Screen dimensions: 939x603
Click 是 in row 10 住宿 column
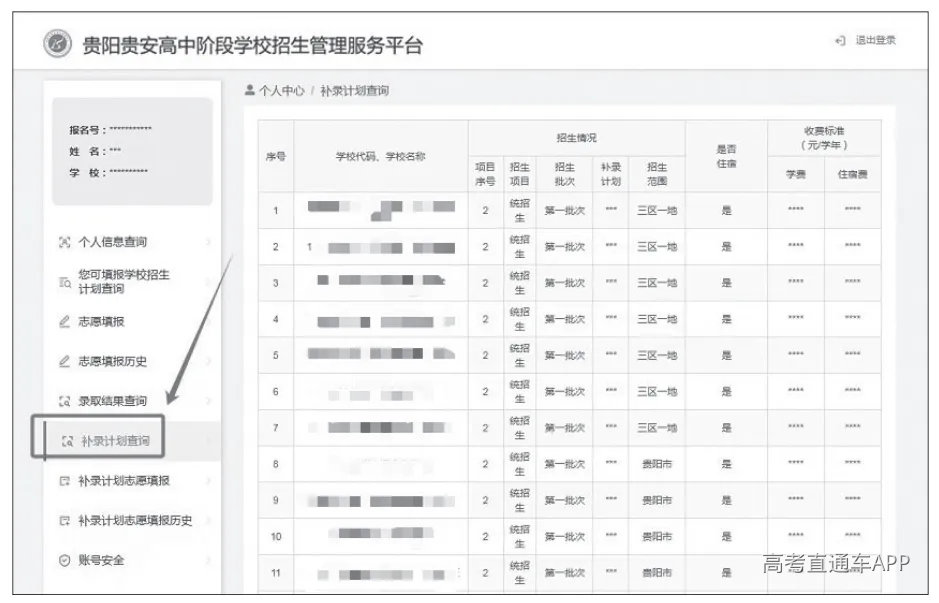726,537
